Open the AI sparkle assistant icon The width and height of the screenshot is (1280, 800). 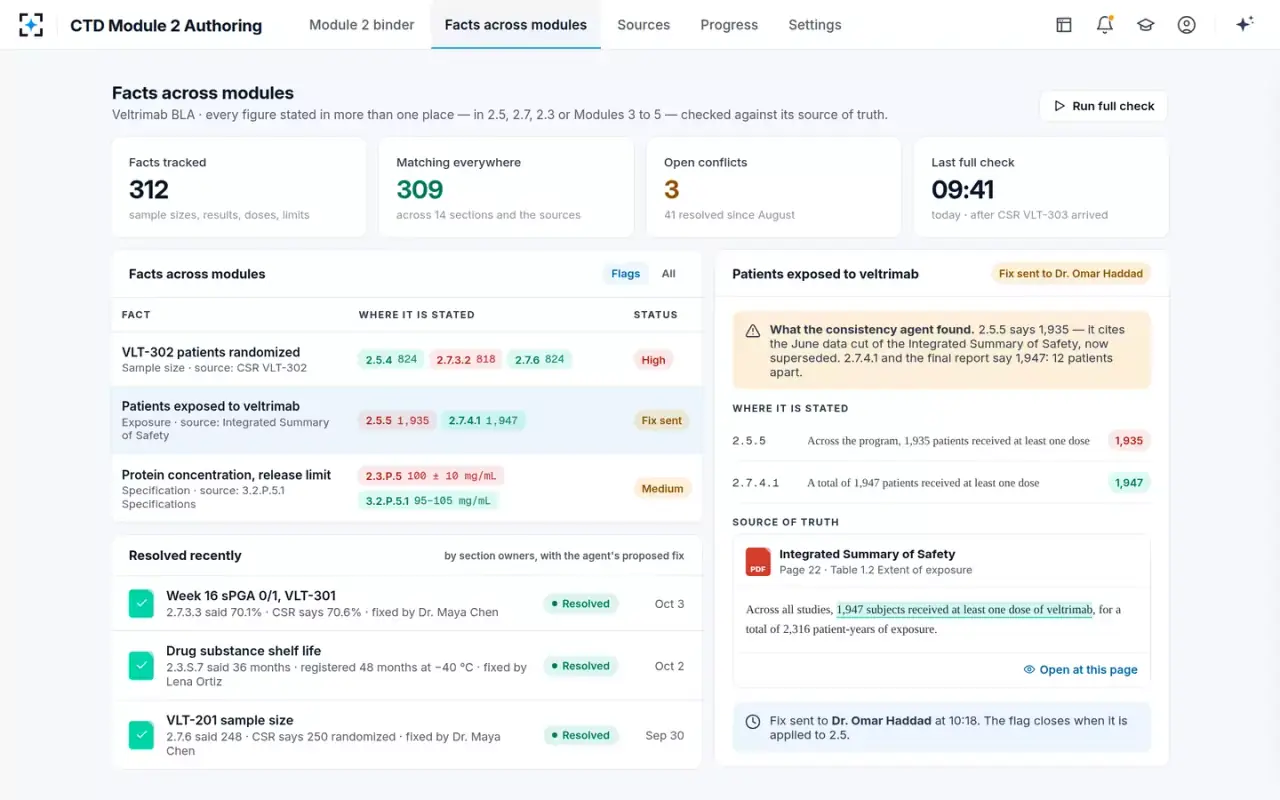(x=1245, y=25)
